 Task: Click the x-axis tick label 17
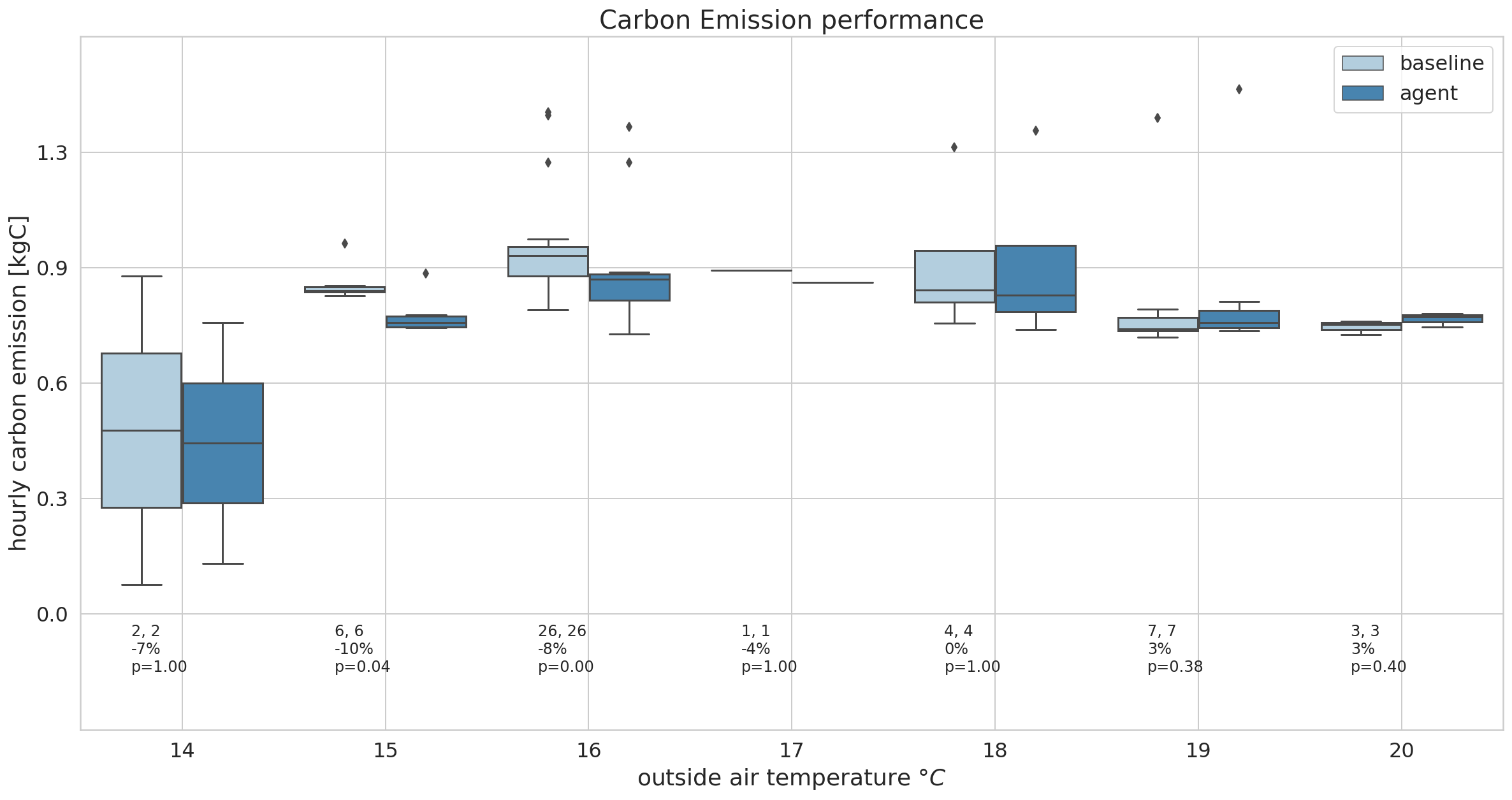point(791,750)
